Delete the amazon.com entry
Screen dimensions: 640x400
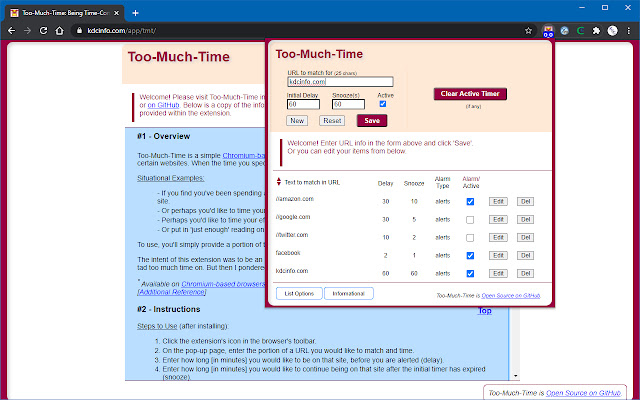coord(525,202)
